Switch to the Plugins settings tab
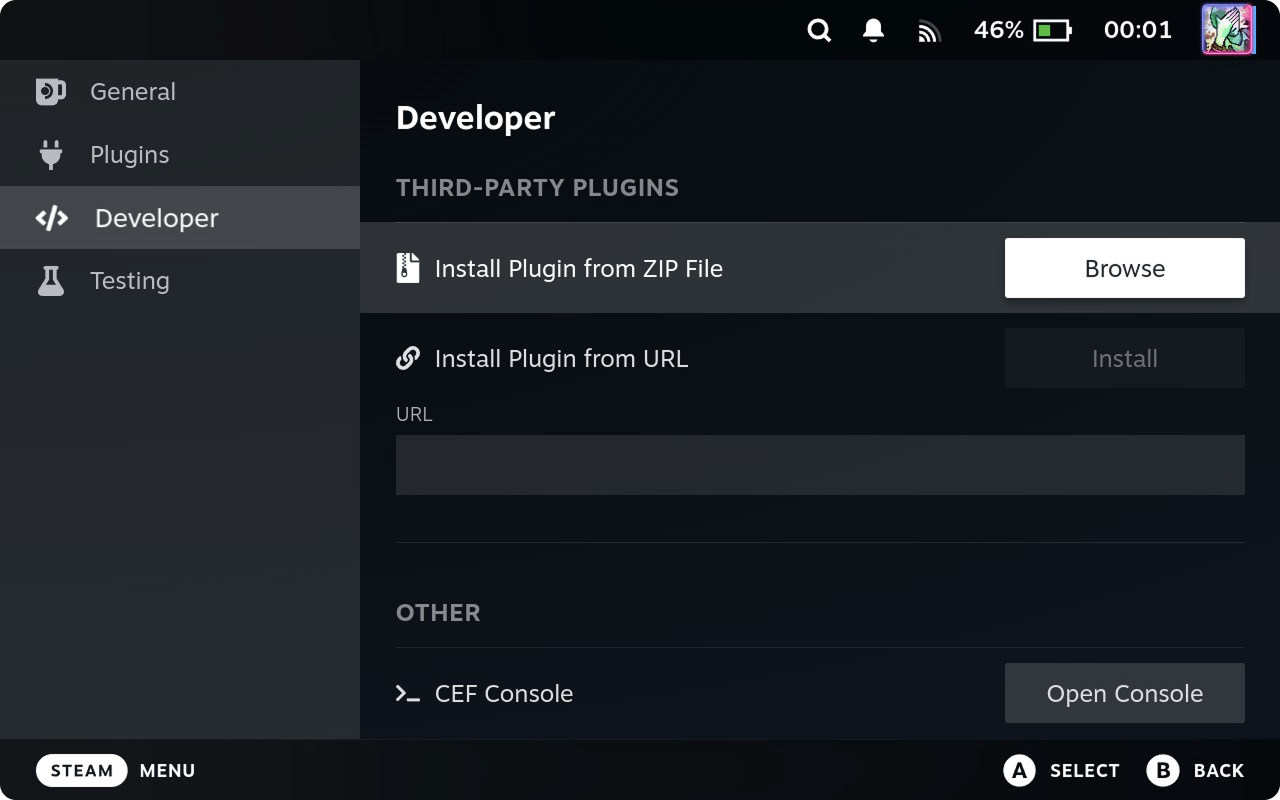This screenshot has height=800, width=1280. [x=129, y=155]
